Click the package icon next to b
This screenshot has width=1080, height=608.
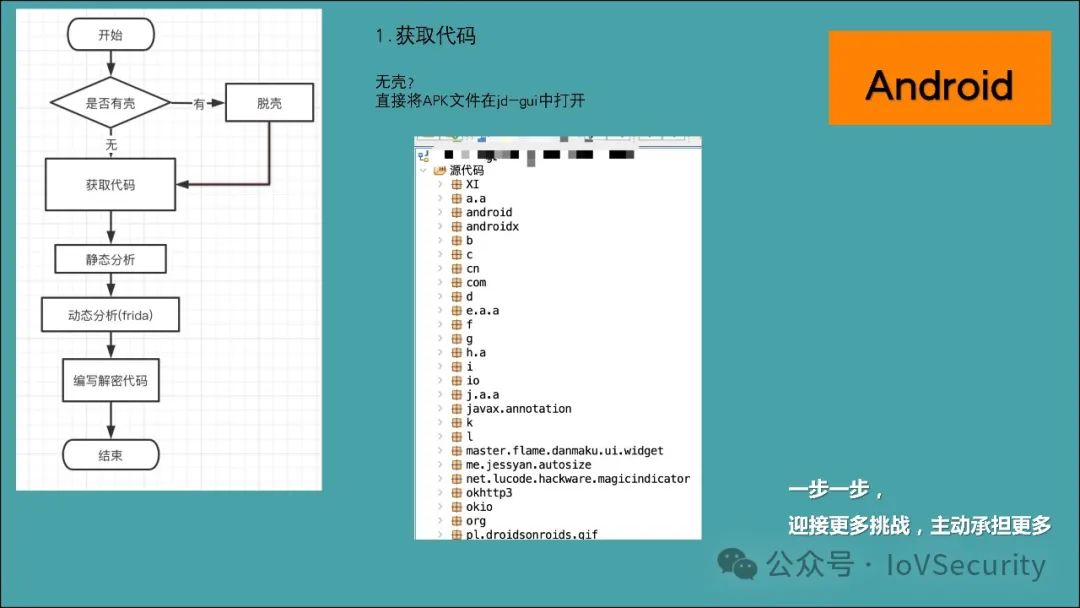(x=456, y=240)
